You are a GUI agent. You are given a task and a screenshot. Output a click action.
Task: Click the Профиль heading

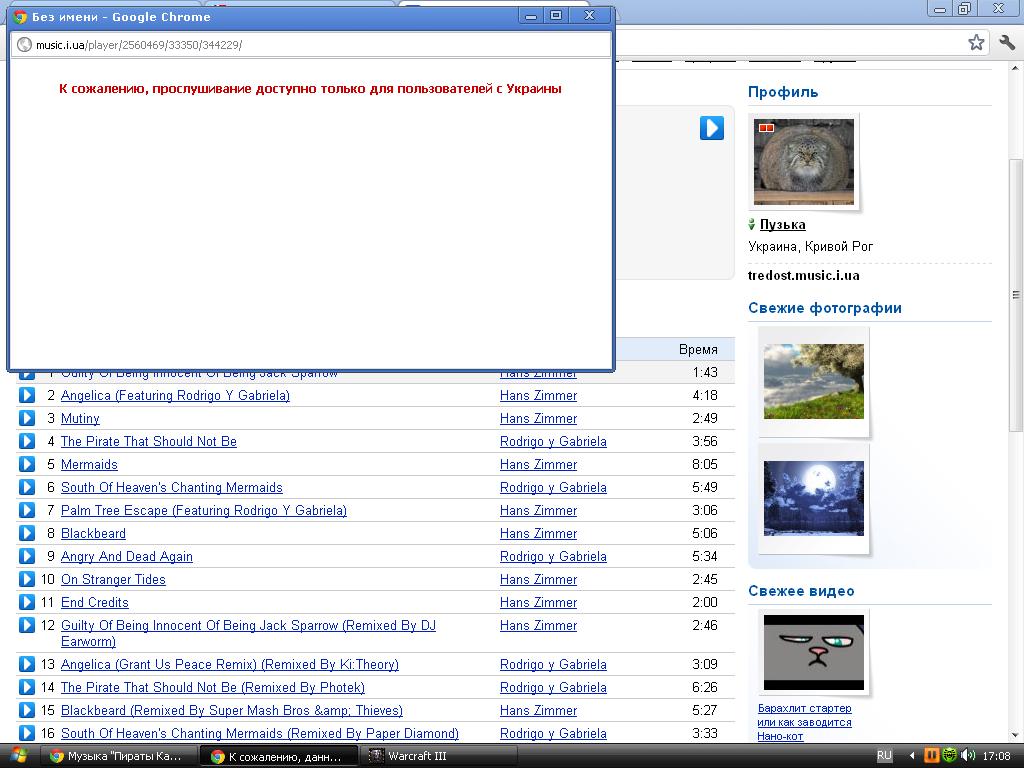(783, 92)
